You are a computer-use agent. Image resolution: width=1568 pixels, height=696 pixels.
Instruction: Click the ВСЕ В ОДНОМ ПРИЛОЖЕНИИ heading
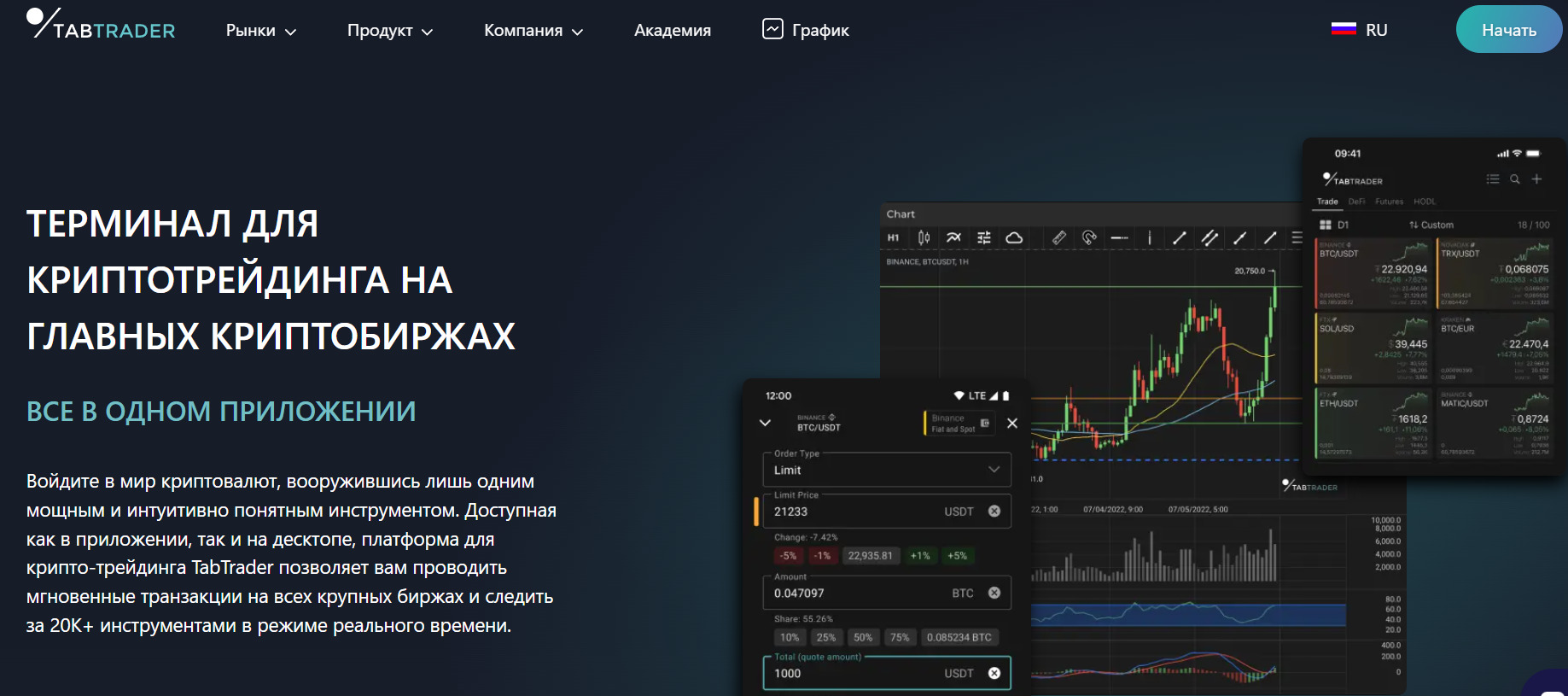point(221,412)
